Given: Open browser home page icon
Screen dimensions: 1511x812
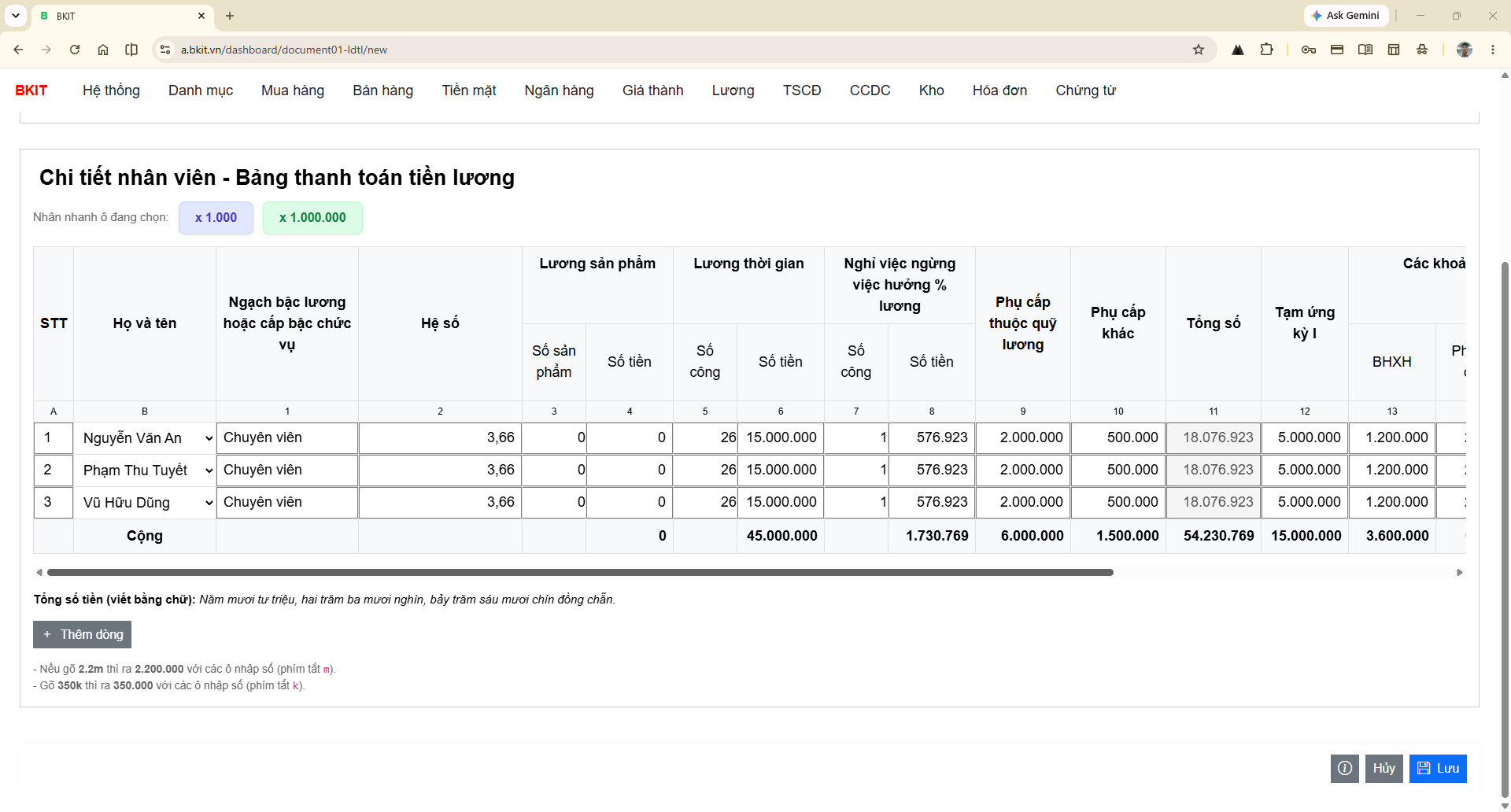Looking at the screenshot, I should tap(103, 50).
